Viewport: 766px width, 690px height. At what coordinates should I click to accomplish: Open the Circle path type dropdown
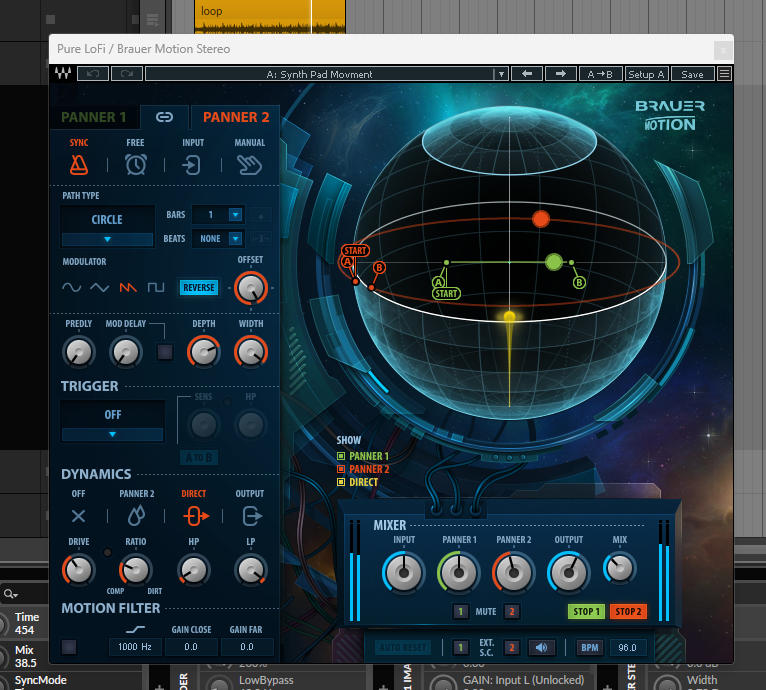(x=107, y=226)
